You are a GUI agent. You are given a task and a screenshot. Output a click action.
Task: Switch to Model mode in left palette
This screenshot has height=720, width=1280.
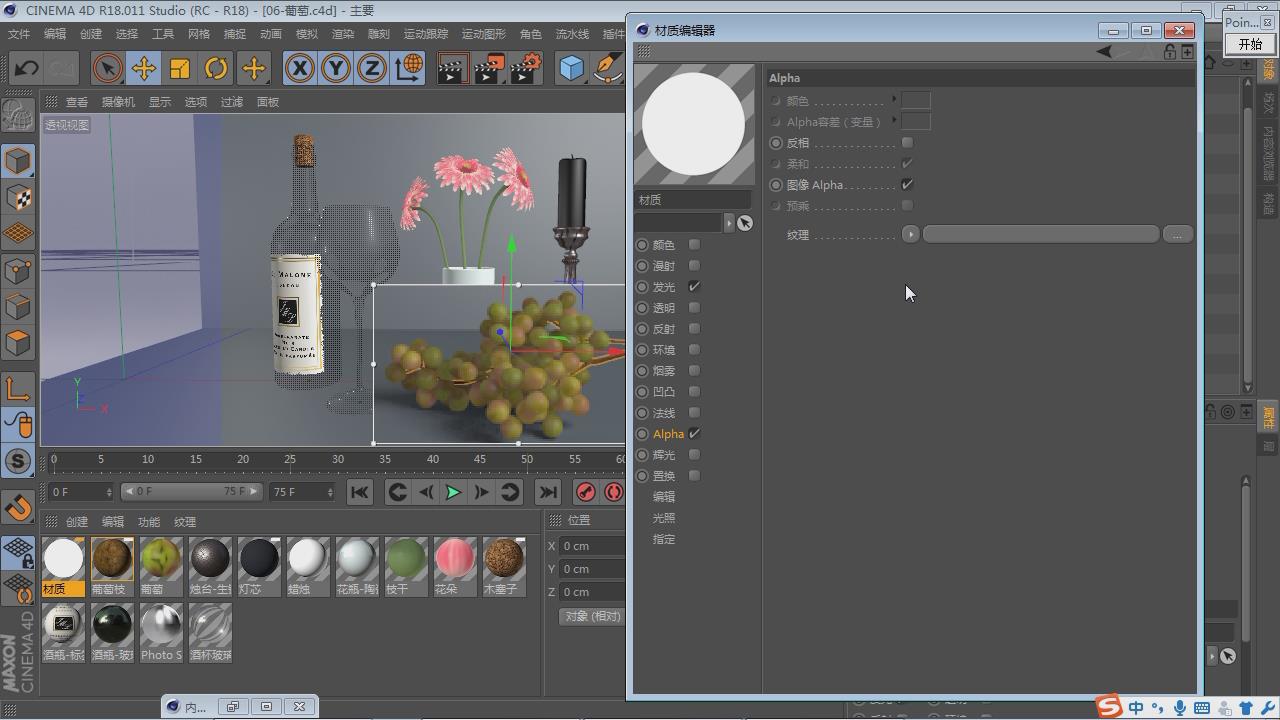point(18,161)
